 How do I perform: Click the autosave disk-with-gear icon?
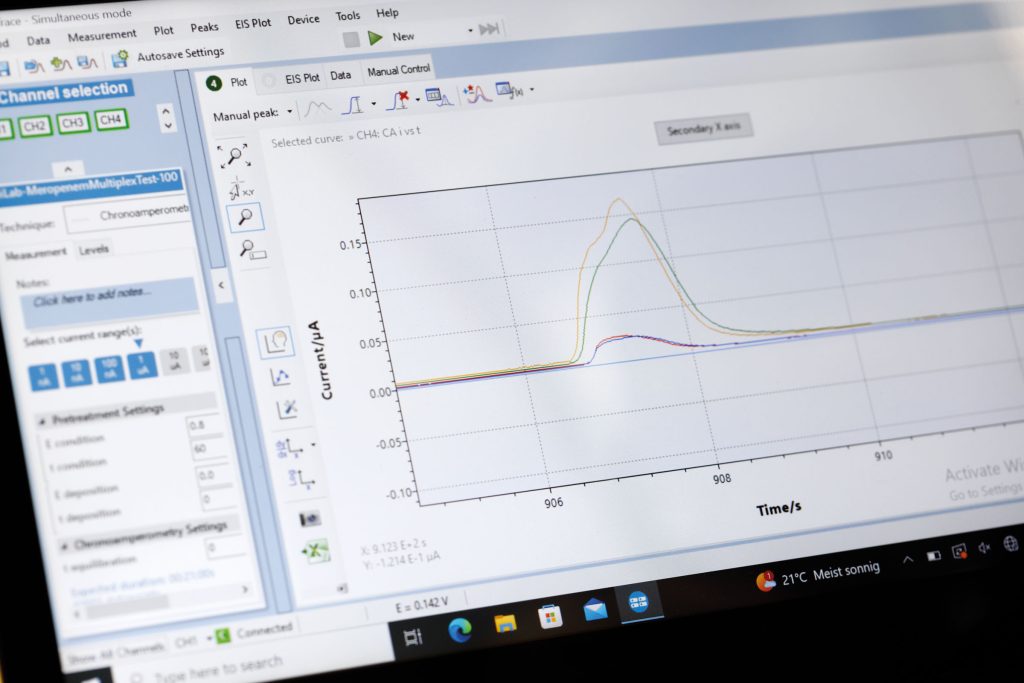click(120, 59)
